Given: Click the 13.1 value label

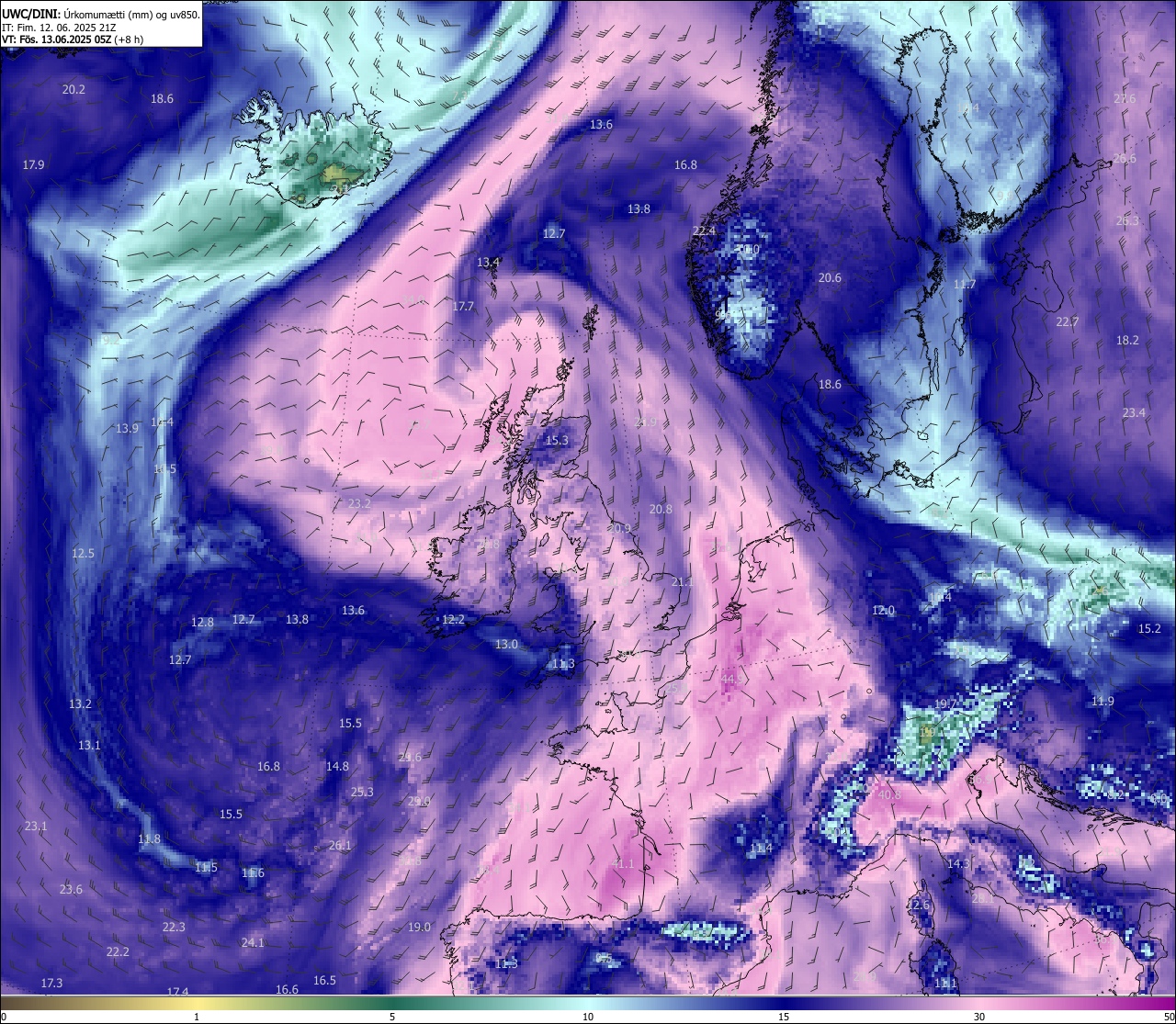Looking at the screenshot, I should tap(89, 745).
